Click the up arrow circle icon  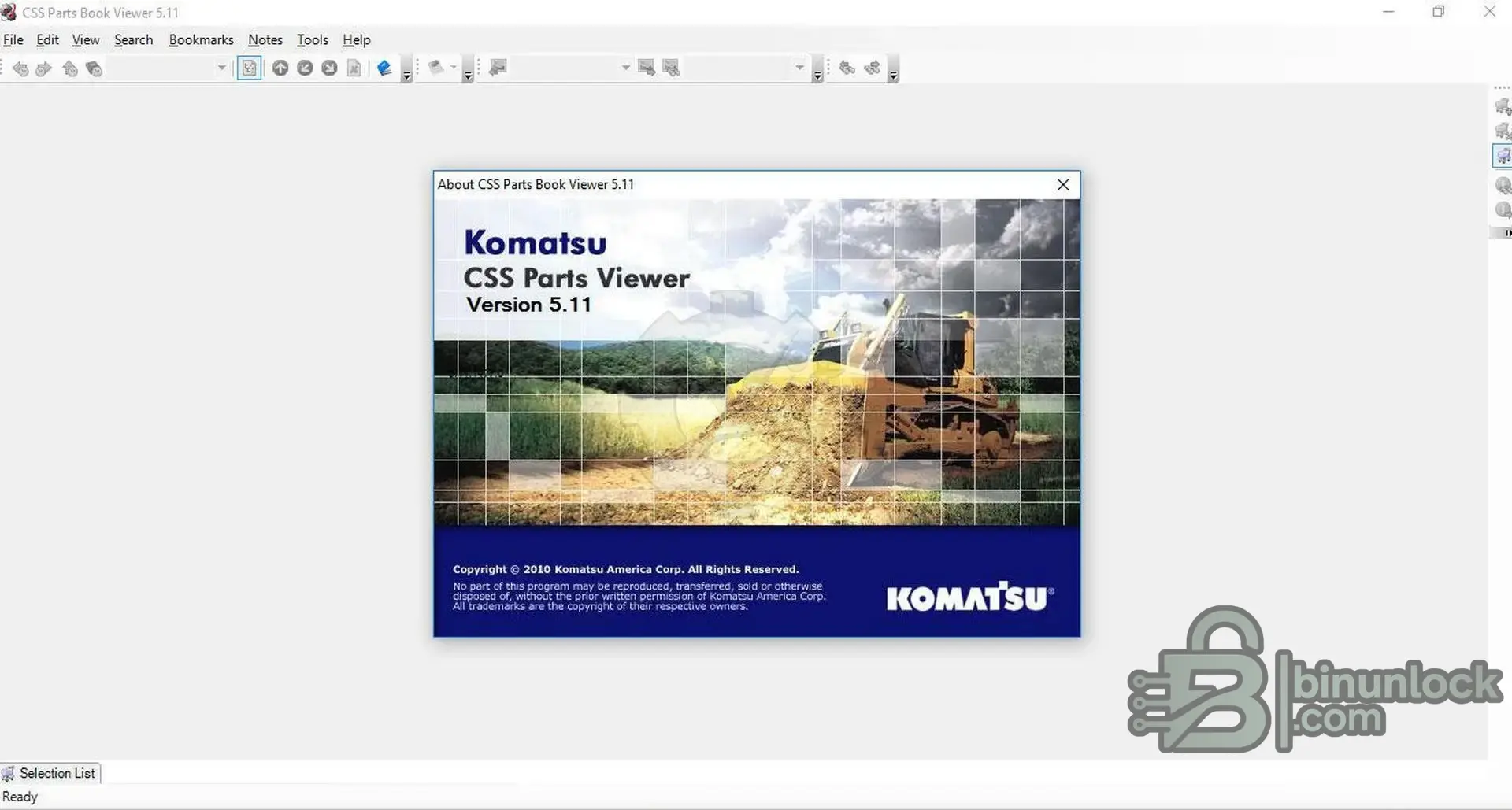point(280,68)
